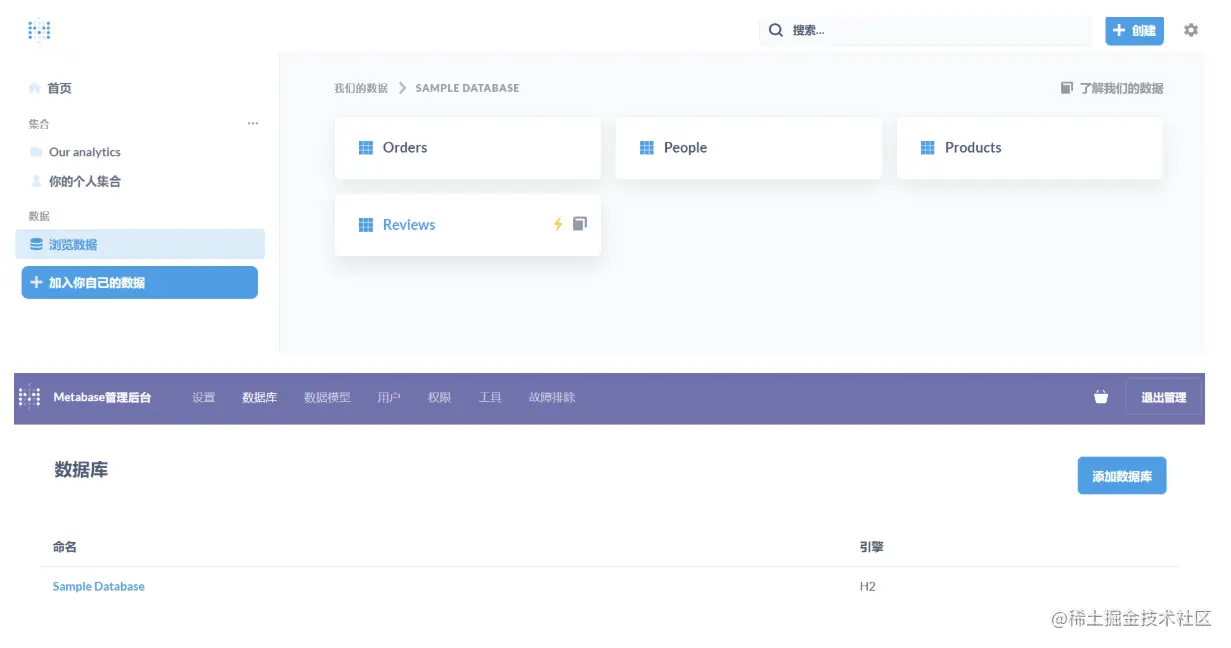Click the person icon for 你的个人集合
Viewport: 1231px width, 648px height.
coord(36,181)
